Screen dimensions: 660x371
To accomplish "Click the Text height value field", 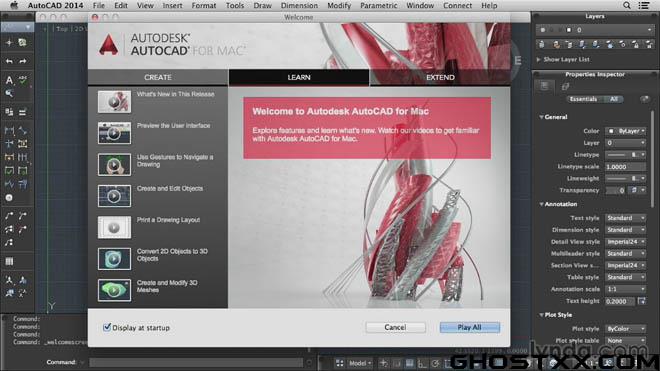I will click(x=620, y=301).
